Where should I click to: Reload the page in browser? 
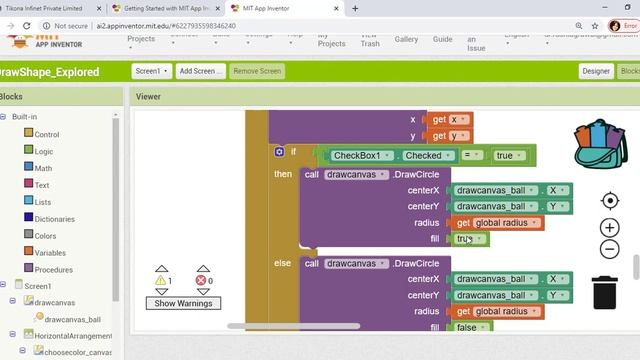pyautogui.click(x=27, y=26)
